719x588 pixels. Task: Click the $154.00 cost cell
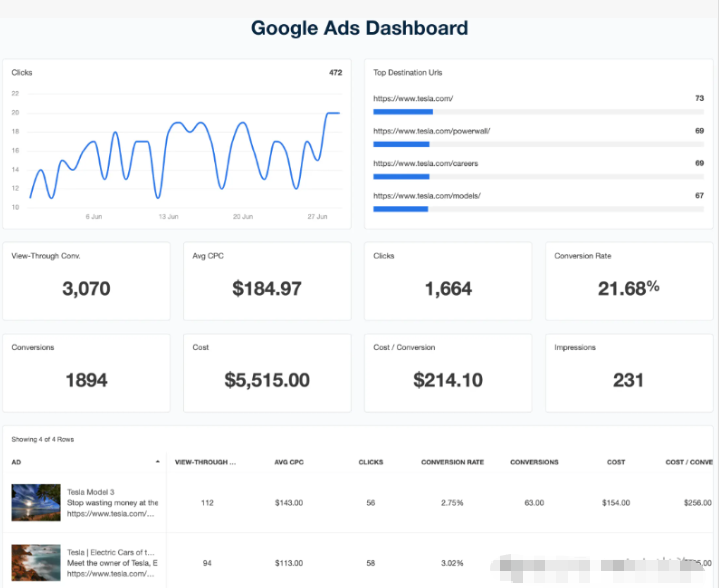(616, 503)
